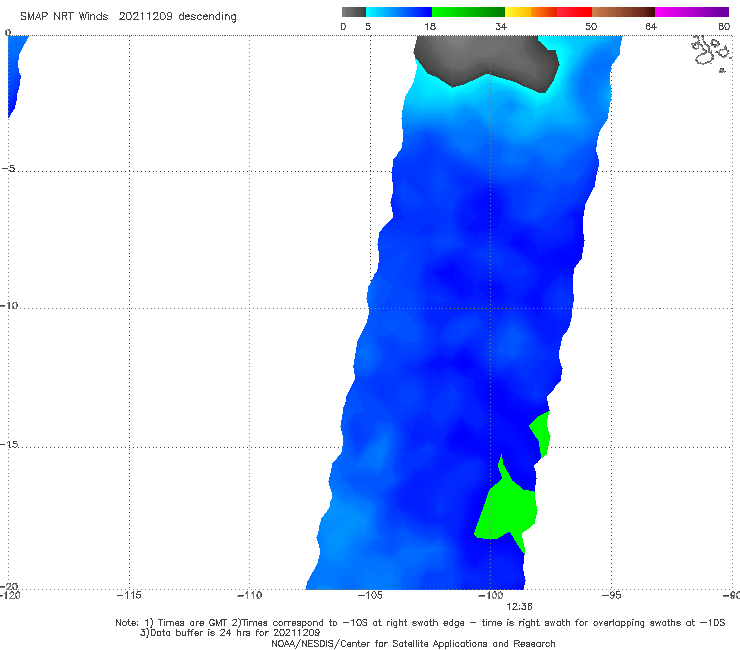Click the color bar label '50'
This screenshot has height=650, width=740.
[x=591, y=26]
